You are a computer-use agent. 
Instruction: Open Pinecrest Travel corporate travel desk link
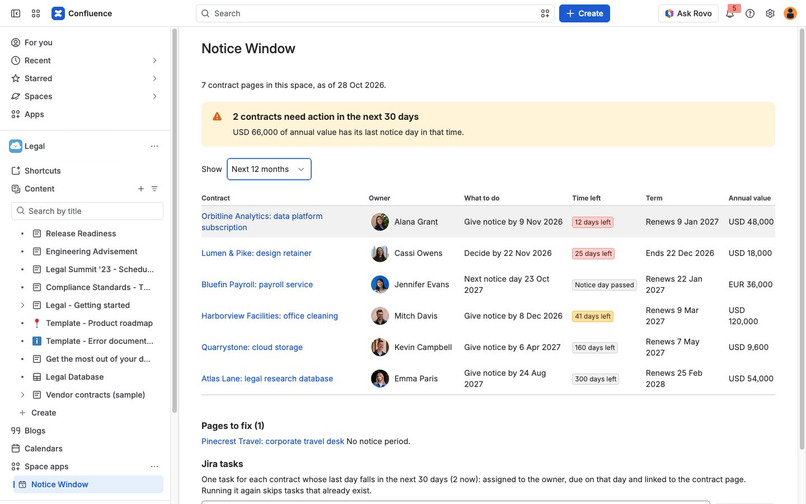point(273,441)
